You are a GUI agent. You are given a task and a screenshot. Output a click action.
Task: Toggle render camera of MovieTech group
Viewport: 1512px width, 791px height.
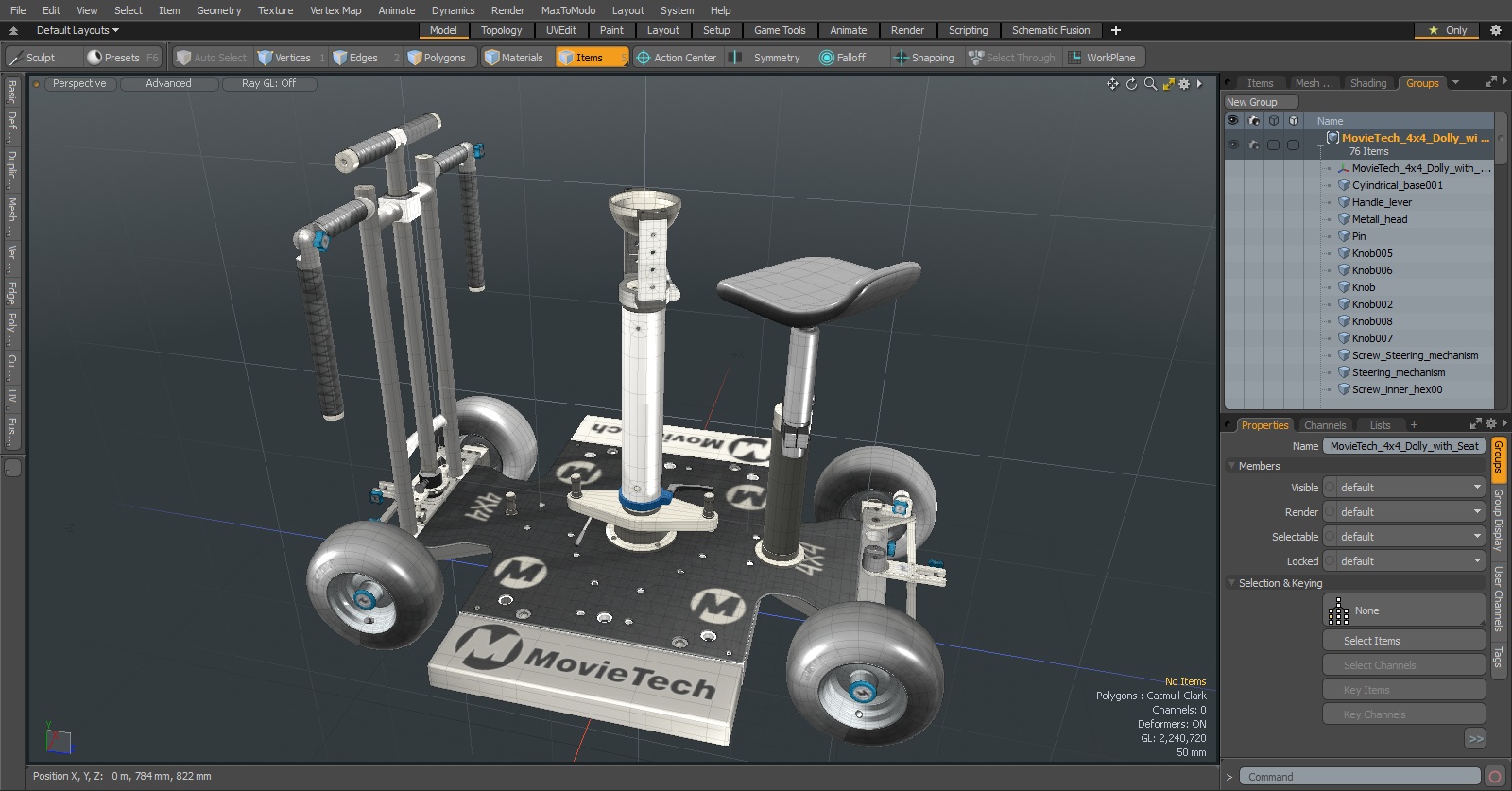click(1254, 145)
